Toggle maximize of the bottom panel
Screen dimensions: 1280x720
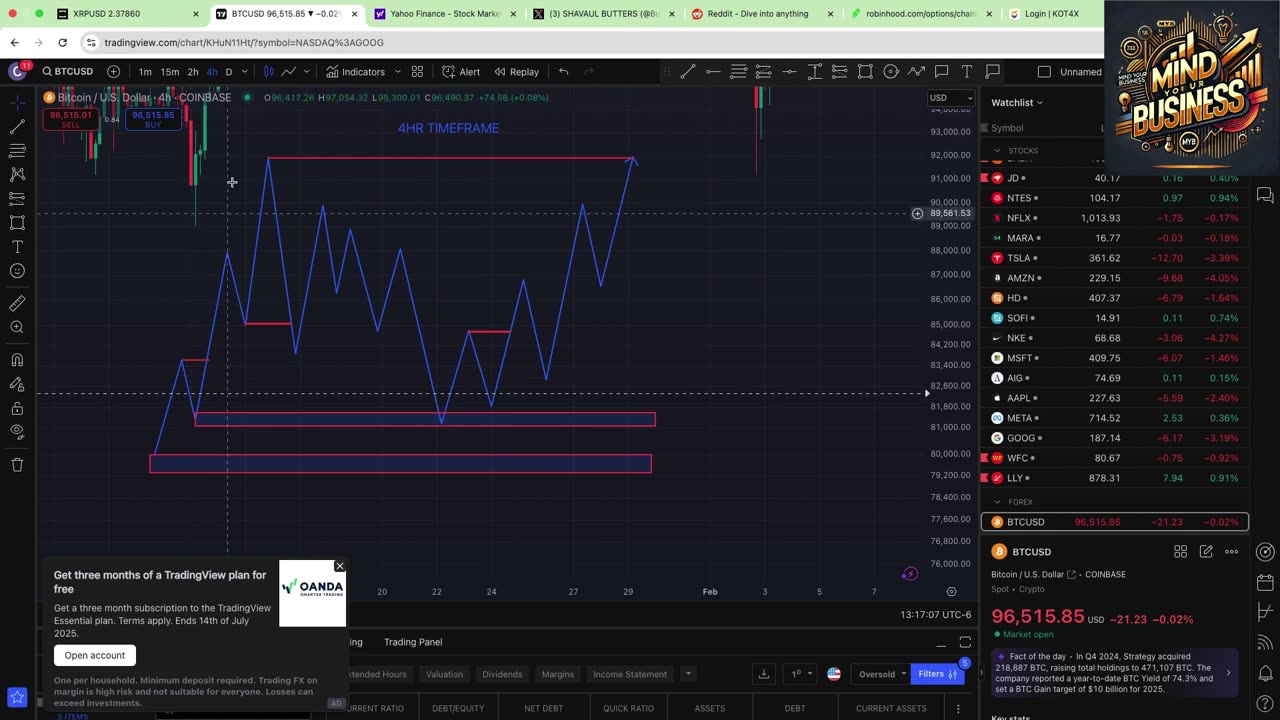[965, 642]
